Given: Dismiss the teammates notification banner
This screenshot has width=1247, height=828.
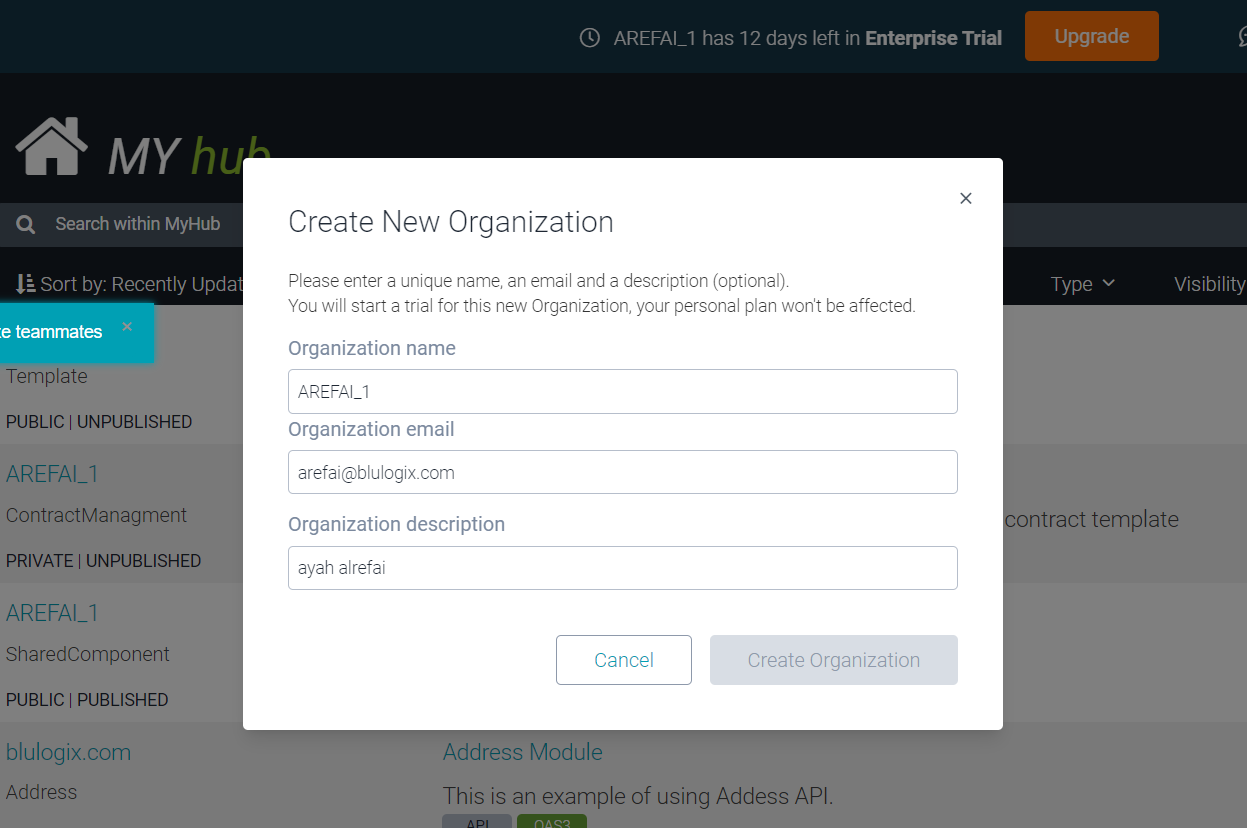Looking at the screenshot, I should 127,327.
